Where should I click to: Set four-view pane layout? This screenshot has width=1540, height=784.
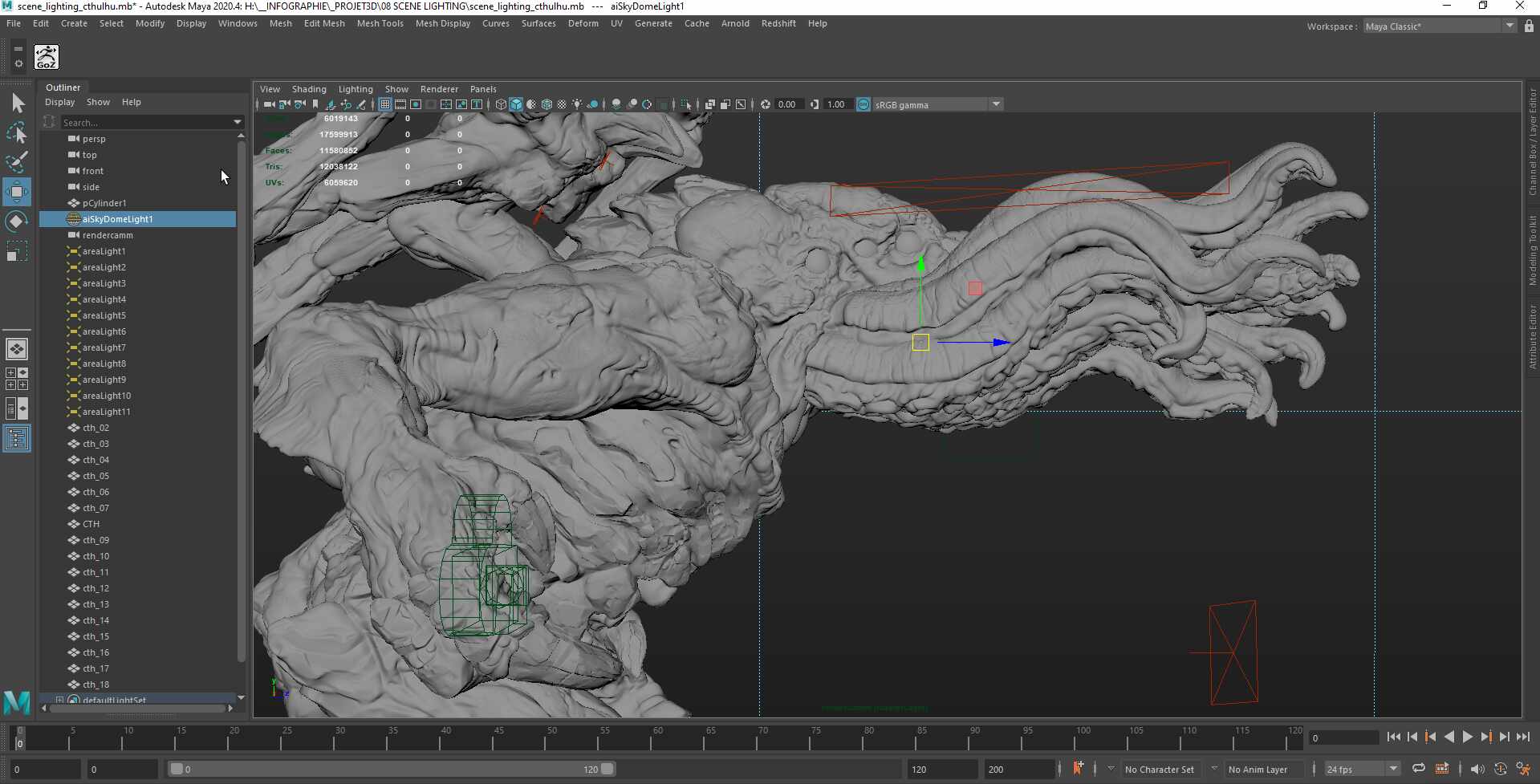(x=17, y=379)
